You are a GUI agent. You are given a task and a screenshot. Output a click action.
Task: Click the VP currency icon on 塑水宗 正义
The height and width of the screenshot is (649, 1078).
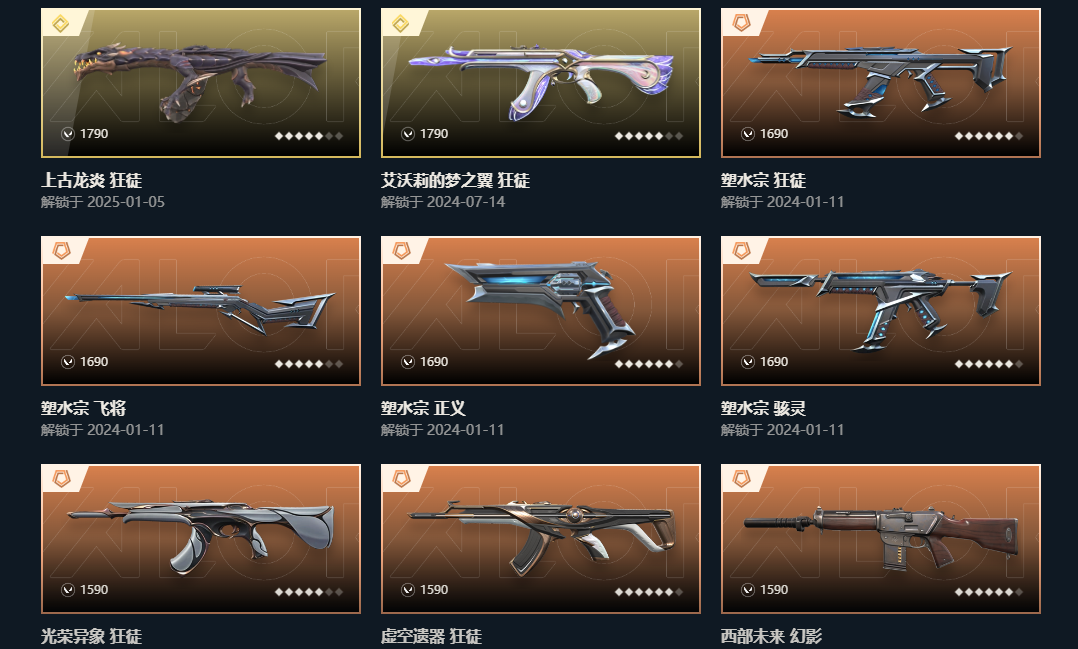[408, 362]
